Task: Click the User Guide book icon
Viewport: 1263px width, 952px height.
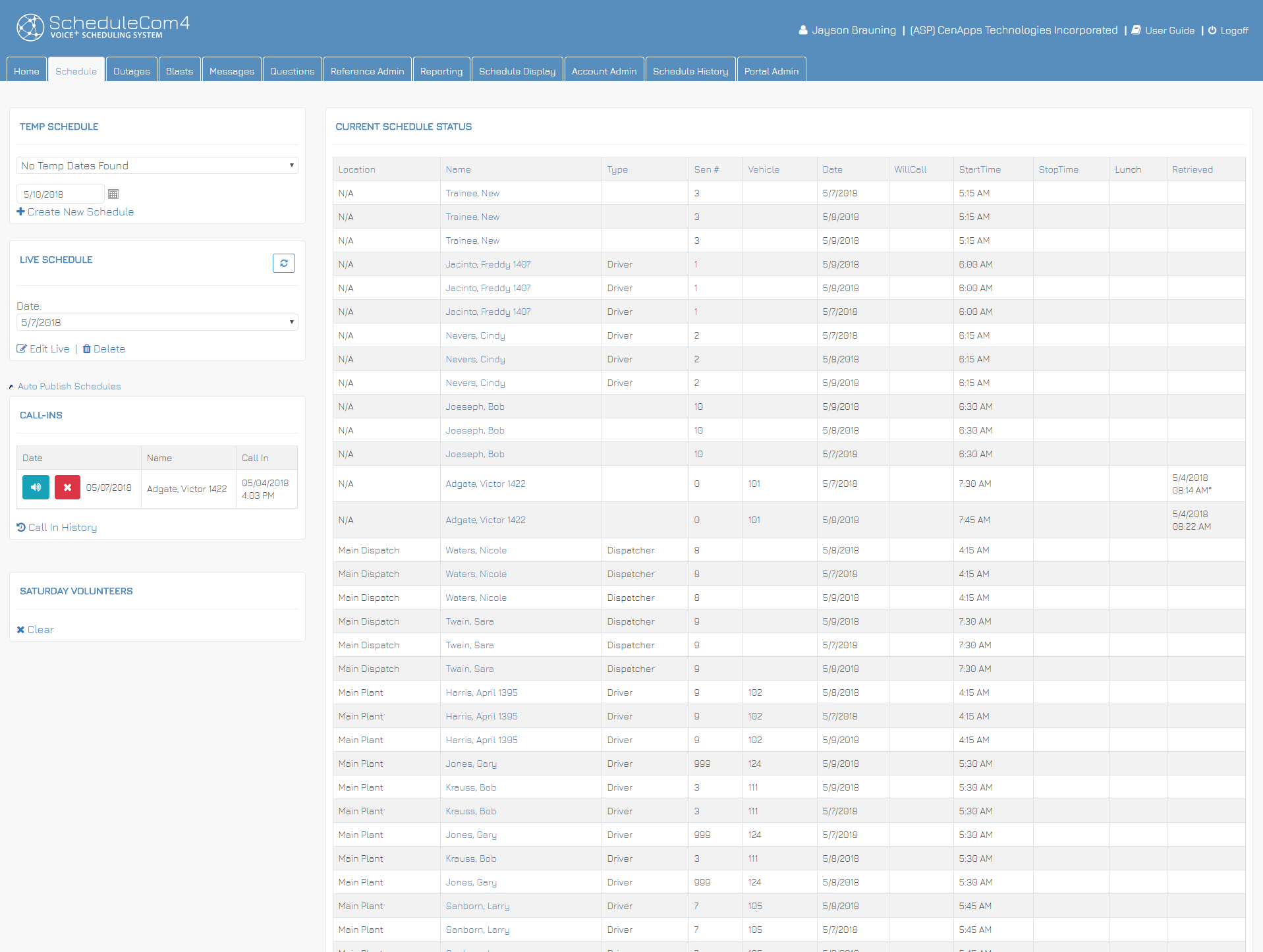Action: 1137,30
